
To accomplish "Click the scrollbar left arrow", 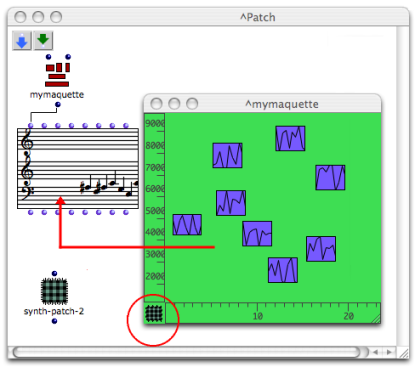I will point(376,352).
